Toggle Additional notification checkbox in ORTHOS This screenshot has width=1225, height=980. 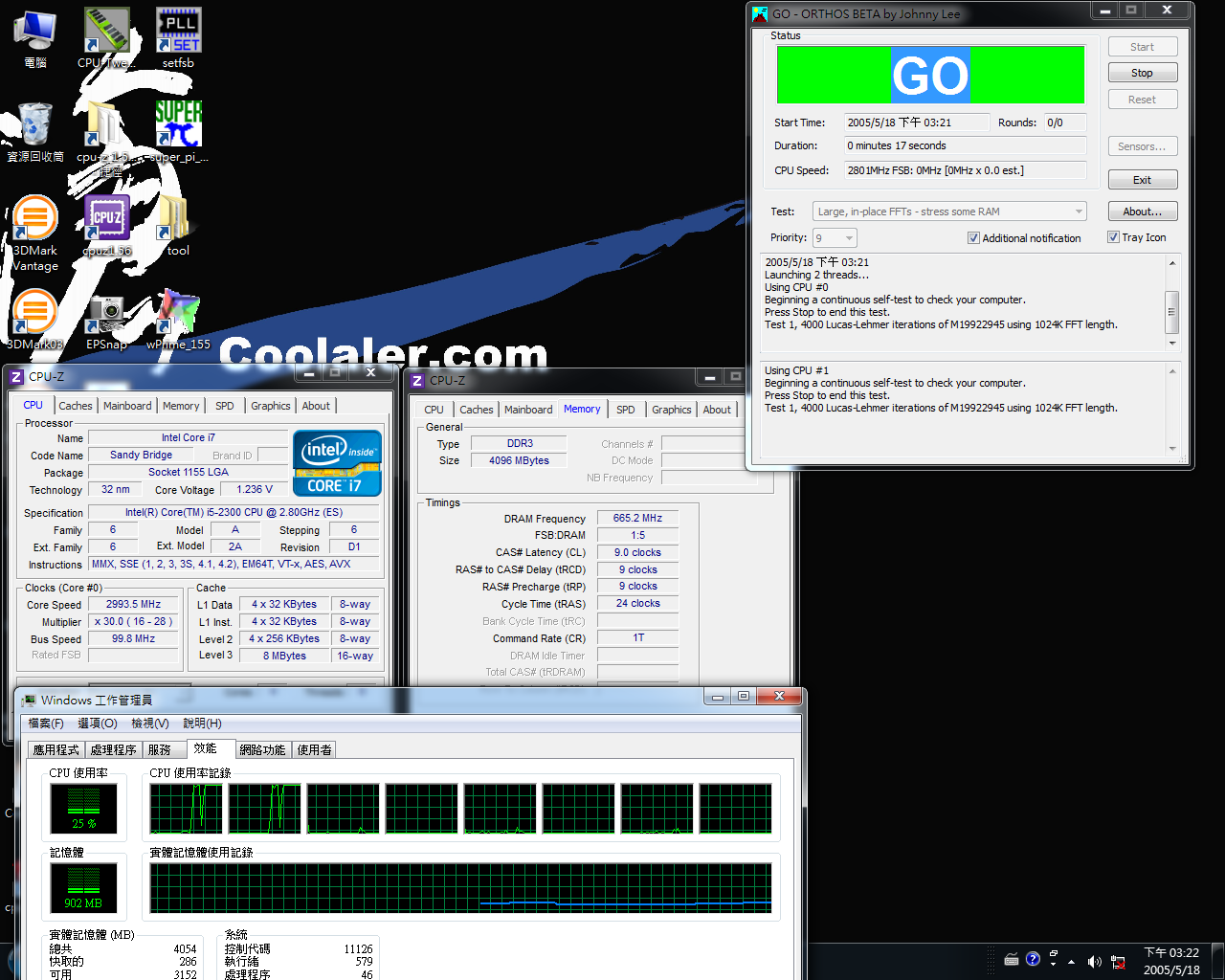point(973,238)
